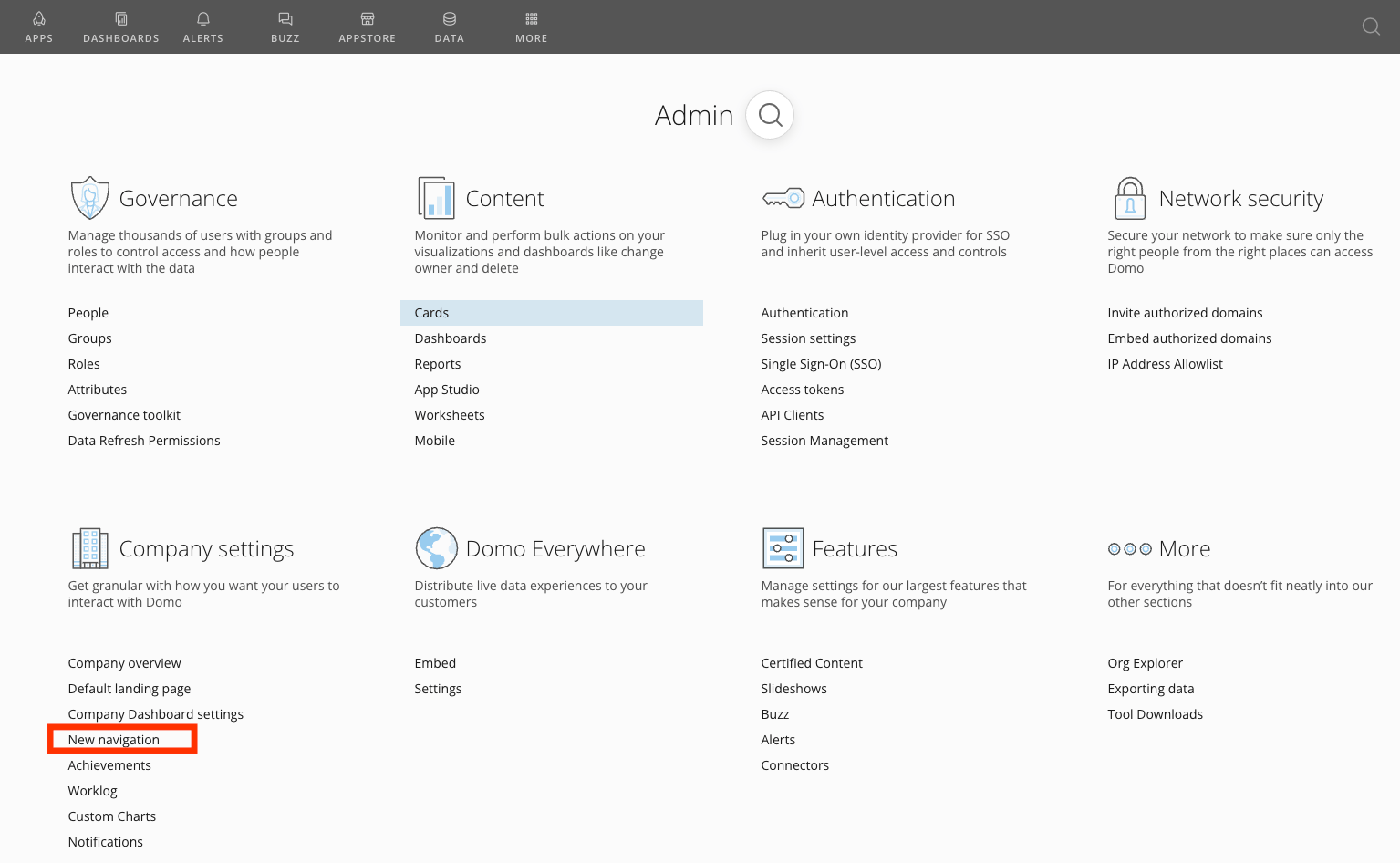Viewport: 1400px width, 863px height.
Task: Open Session Management link
Action: click(x=824, y=441)
